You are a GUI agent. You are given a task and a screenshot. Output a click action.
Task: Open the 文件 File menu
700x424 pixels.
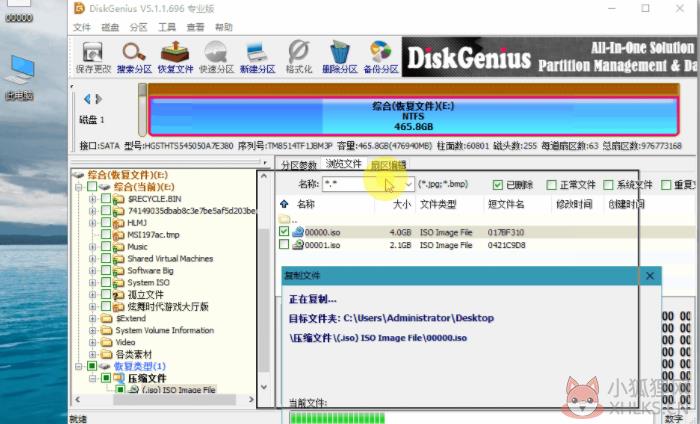click(x=82, y=27)
